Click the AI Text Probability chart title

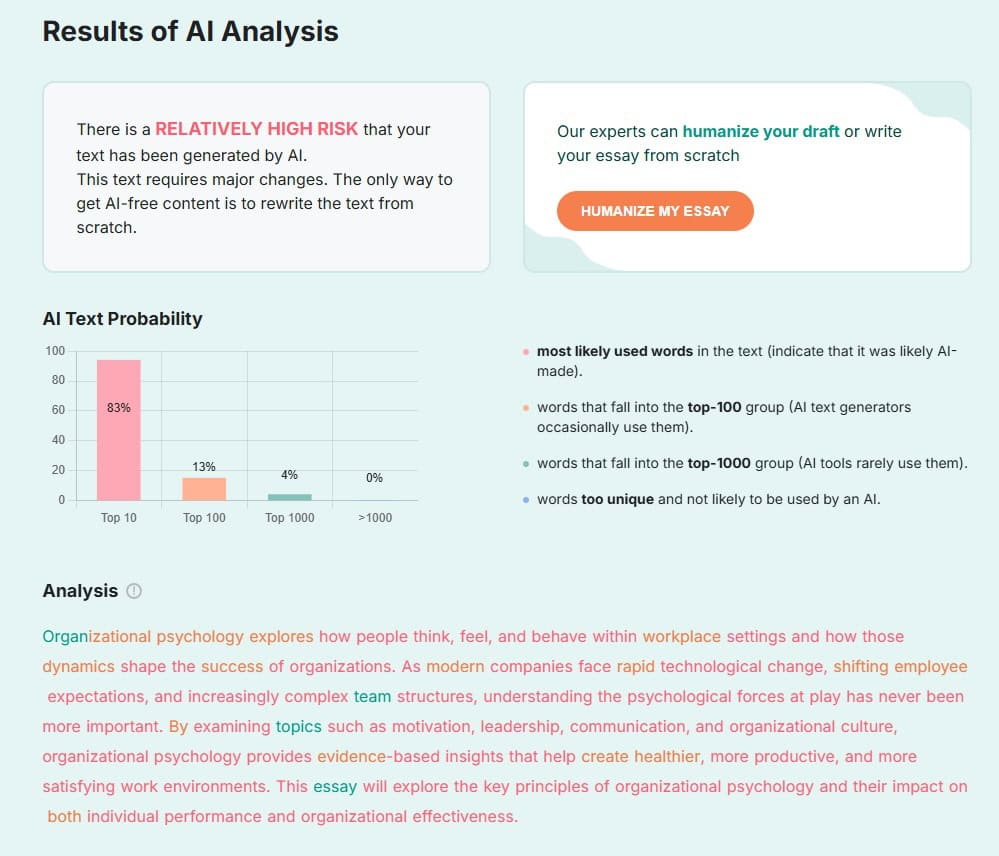point(122,319)
